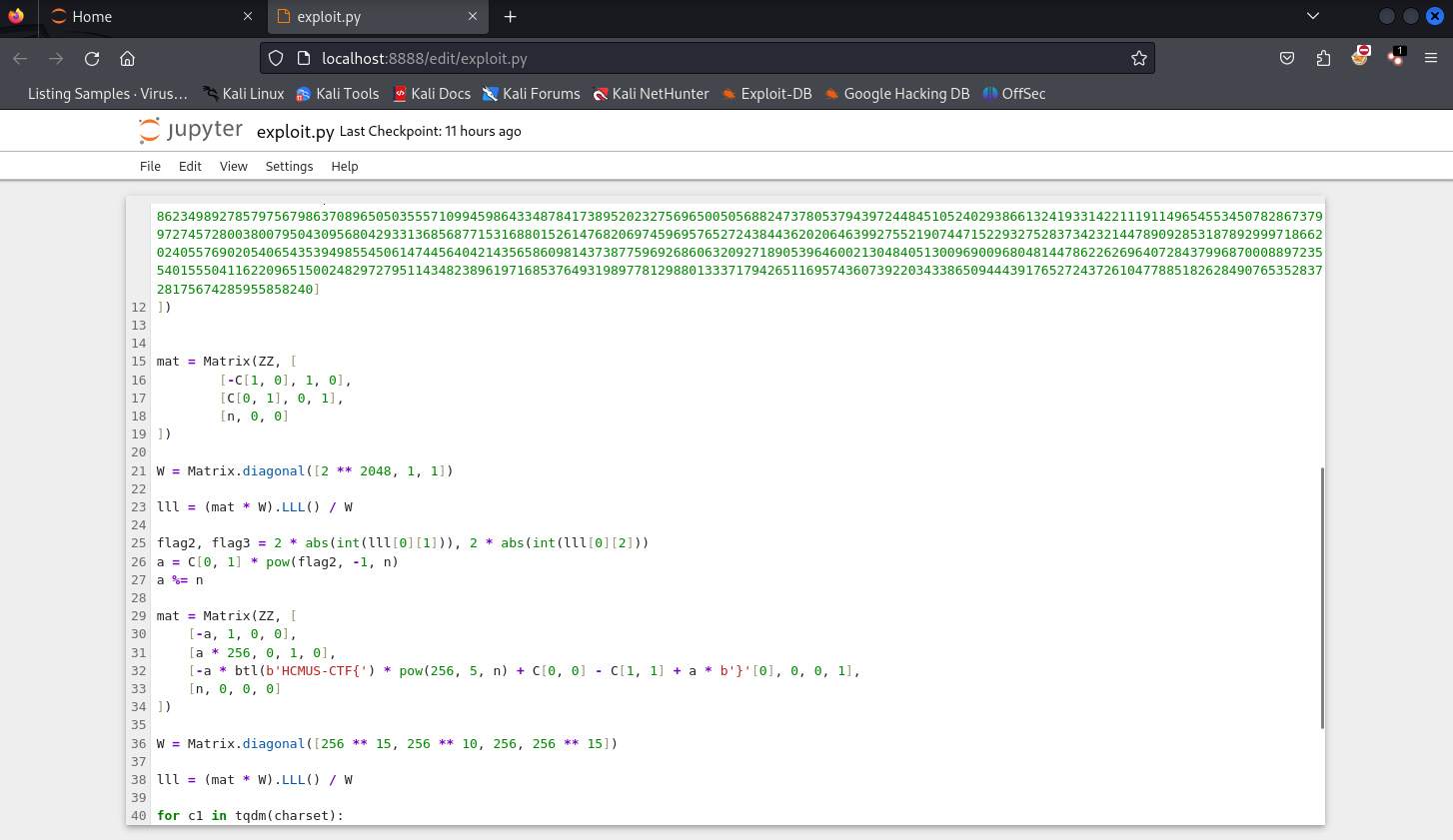The image size is (1453, 840).
Task: Bookmark this page with the star
Action: pyautogui.click(x=1138, y=58)
